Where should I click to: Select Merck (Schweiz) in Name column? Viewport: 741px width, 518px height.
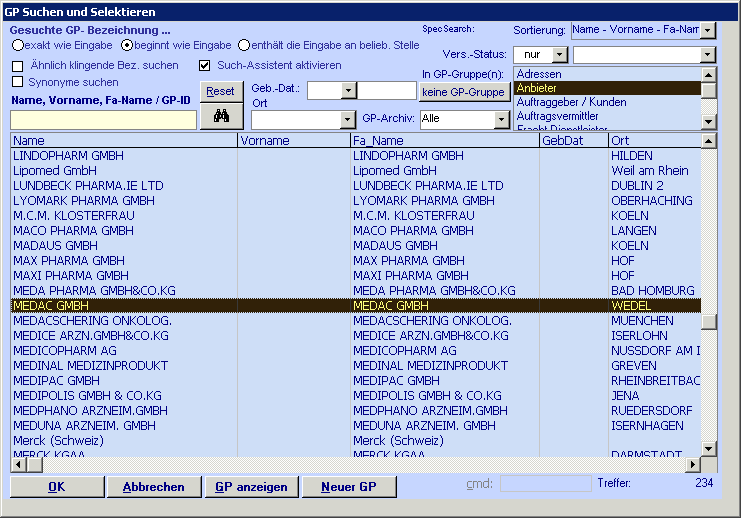[124, 440]
